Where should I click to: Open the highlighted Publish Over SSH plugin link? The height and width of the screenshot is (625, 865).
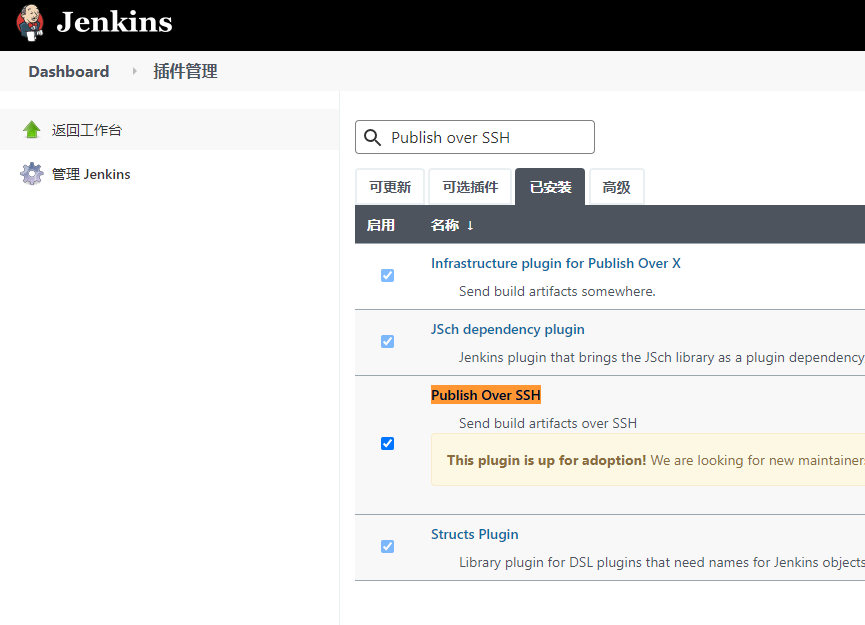[485, 395]
